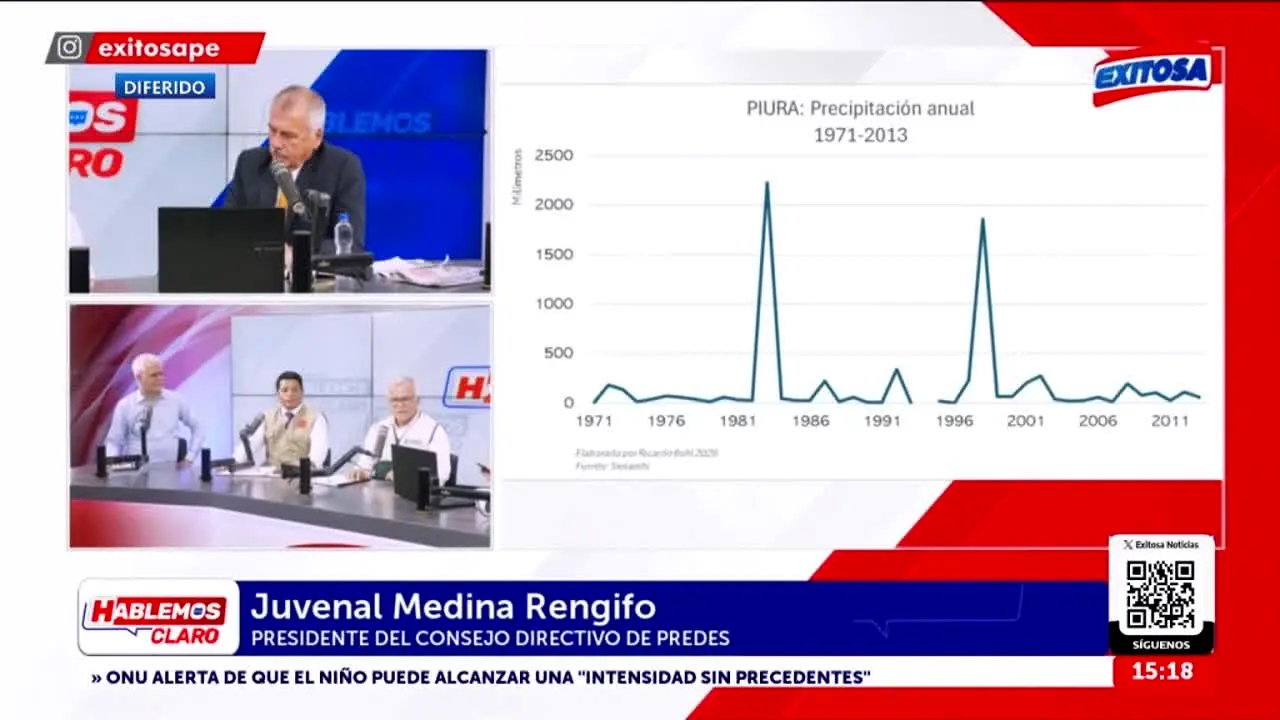This screenshot has height=720, width=1280.
Task: Click the chart title PIURA: Precipitación anual
Action: point(860,108)
